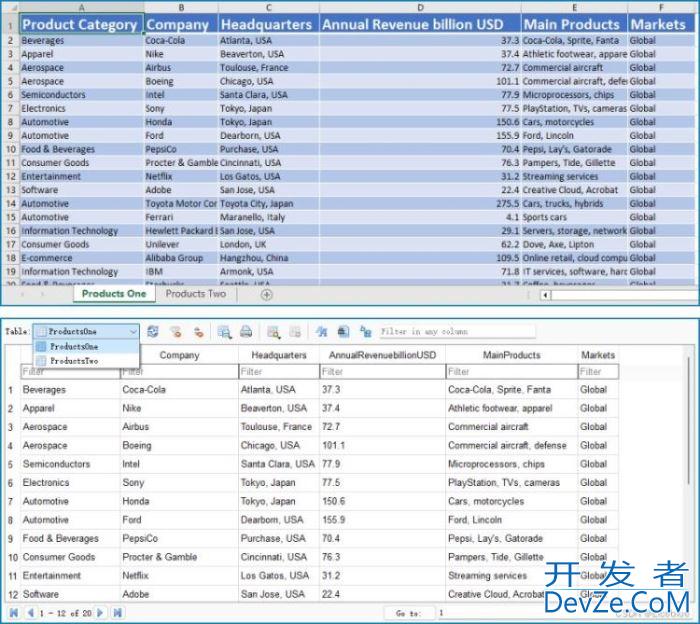Sort by the Markets column header
The width and height of the screenshot is (700, 624).
[x=598, y=355]
